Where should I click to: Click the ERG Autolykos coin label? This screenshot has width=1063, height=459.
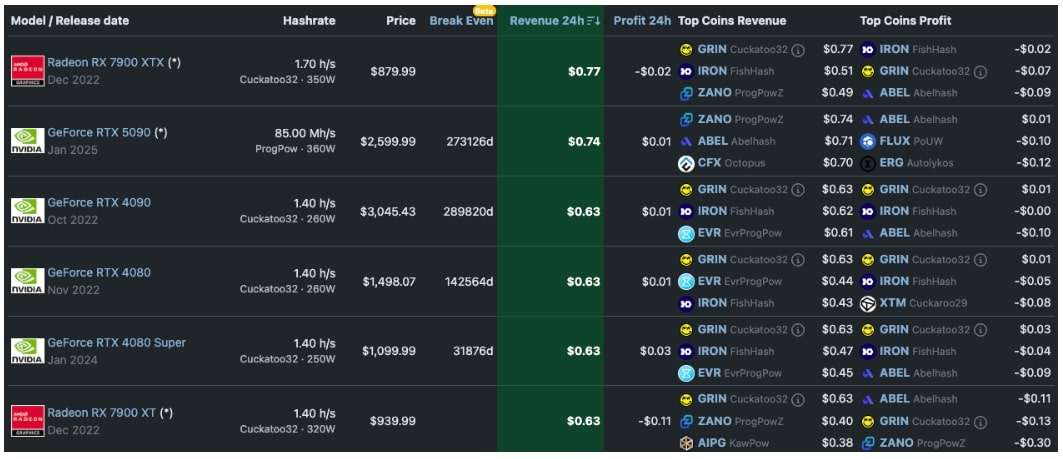point(919,163)
